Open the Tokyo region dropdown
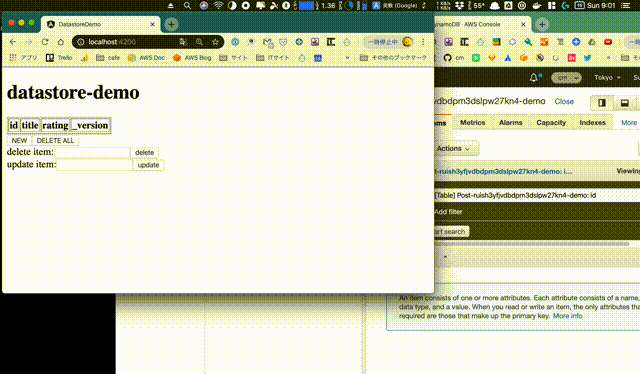 (x=607, y=78)
